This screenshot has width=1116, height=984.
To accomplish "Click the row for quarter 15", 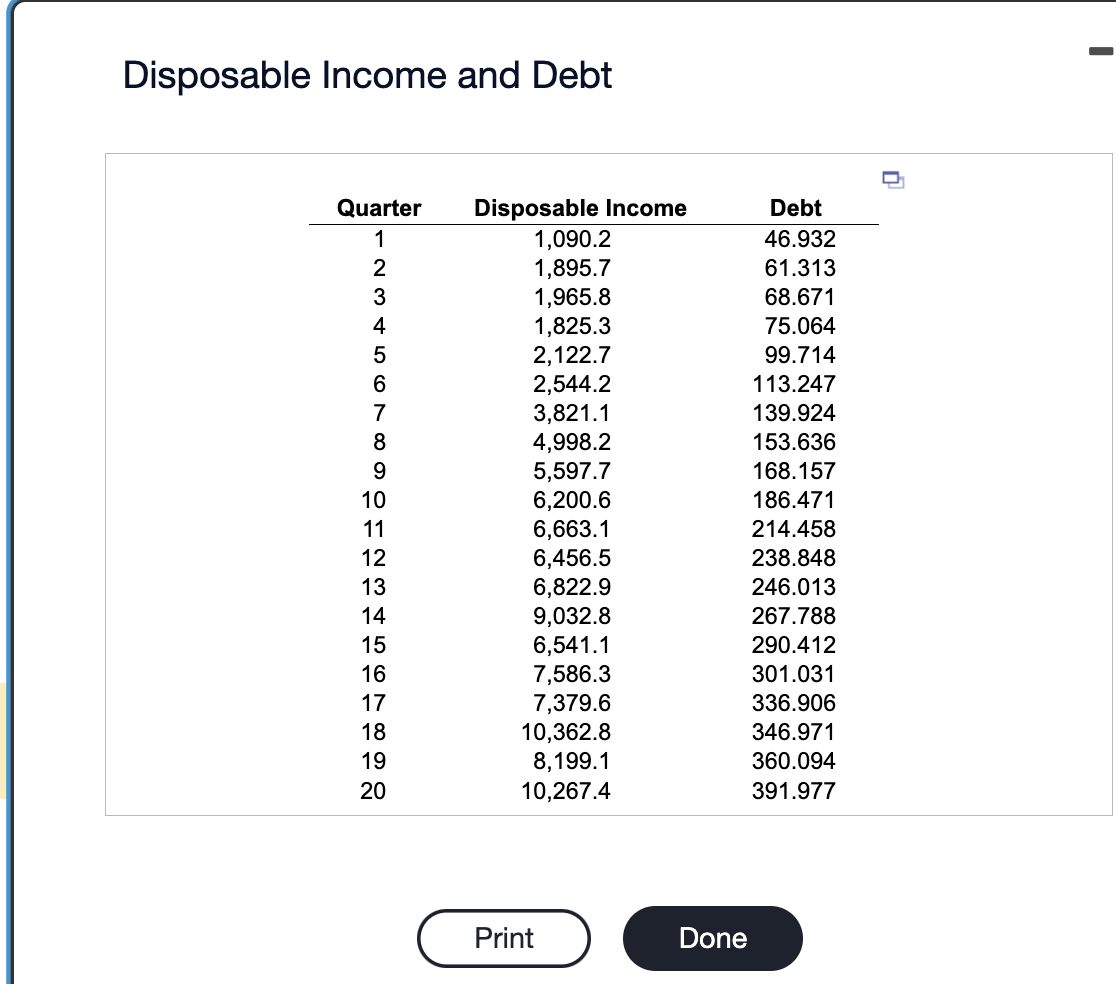I will point(374,645).
